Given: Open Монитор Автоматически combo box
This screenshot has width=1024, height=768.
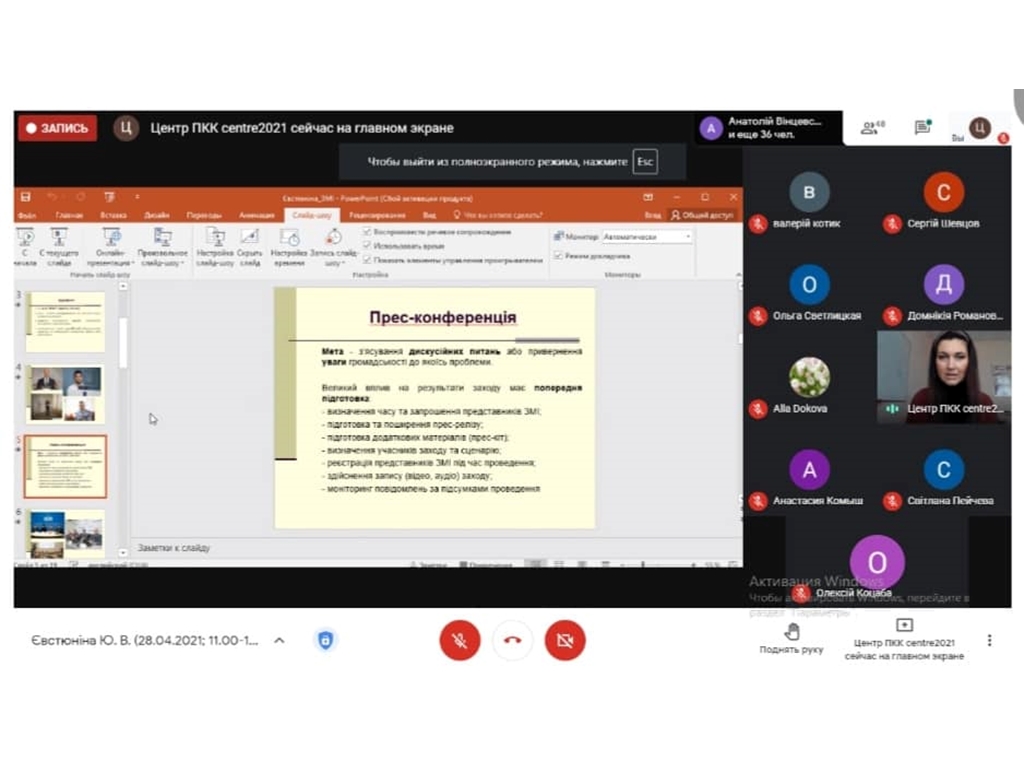Looking at the screenshot, I should coord(647,236).
